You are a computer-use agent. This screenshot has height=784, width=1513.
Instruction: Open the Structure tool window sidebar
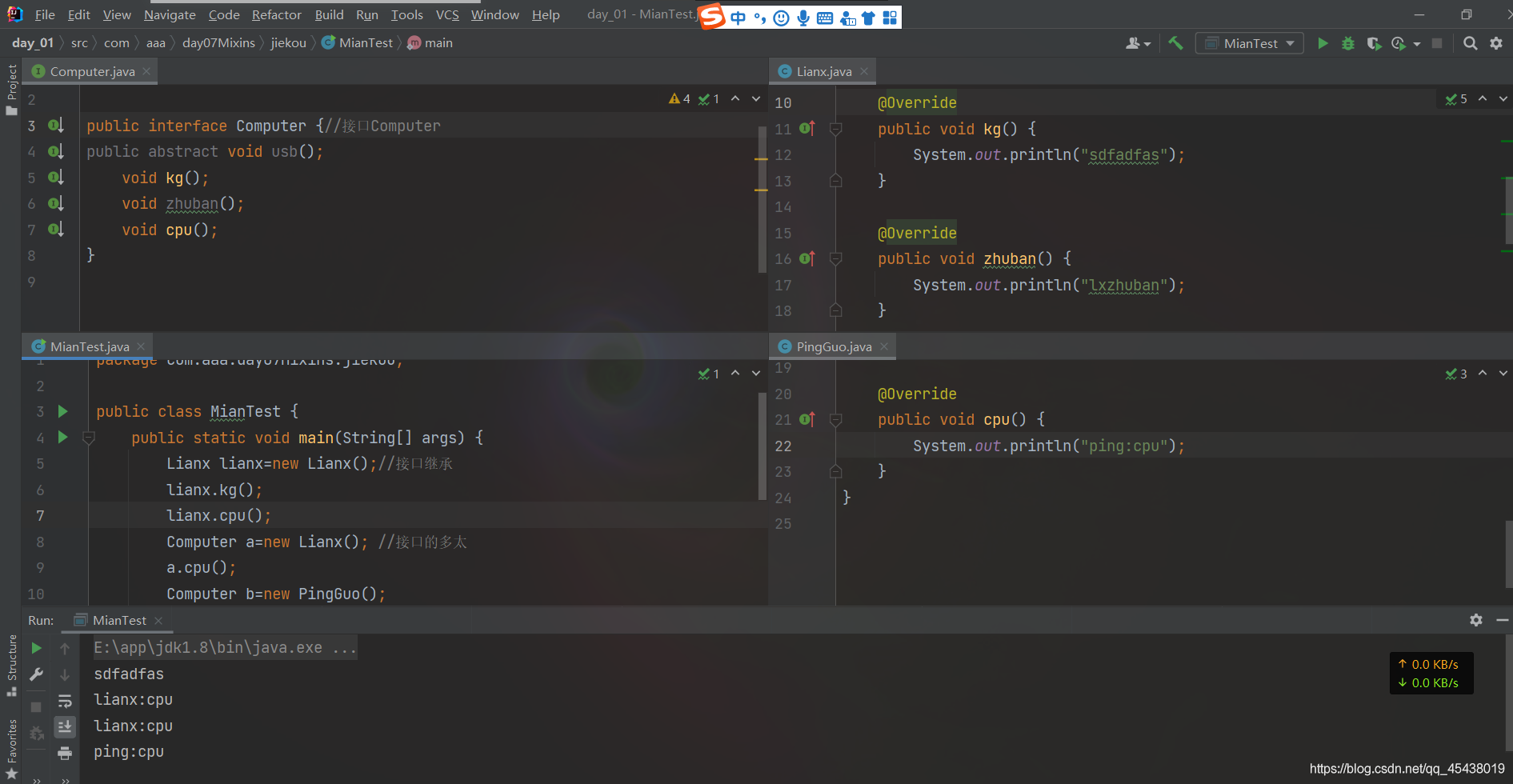coord(11,666)
